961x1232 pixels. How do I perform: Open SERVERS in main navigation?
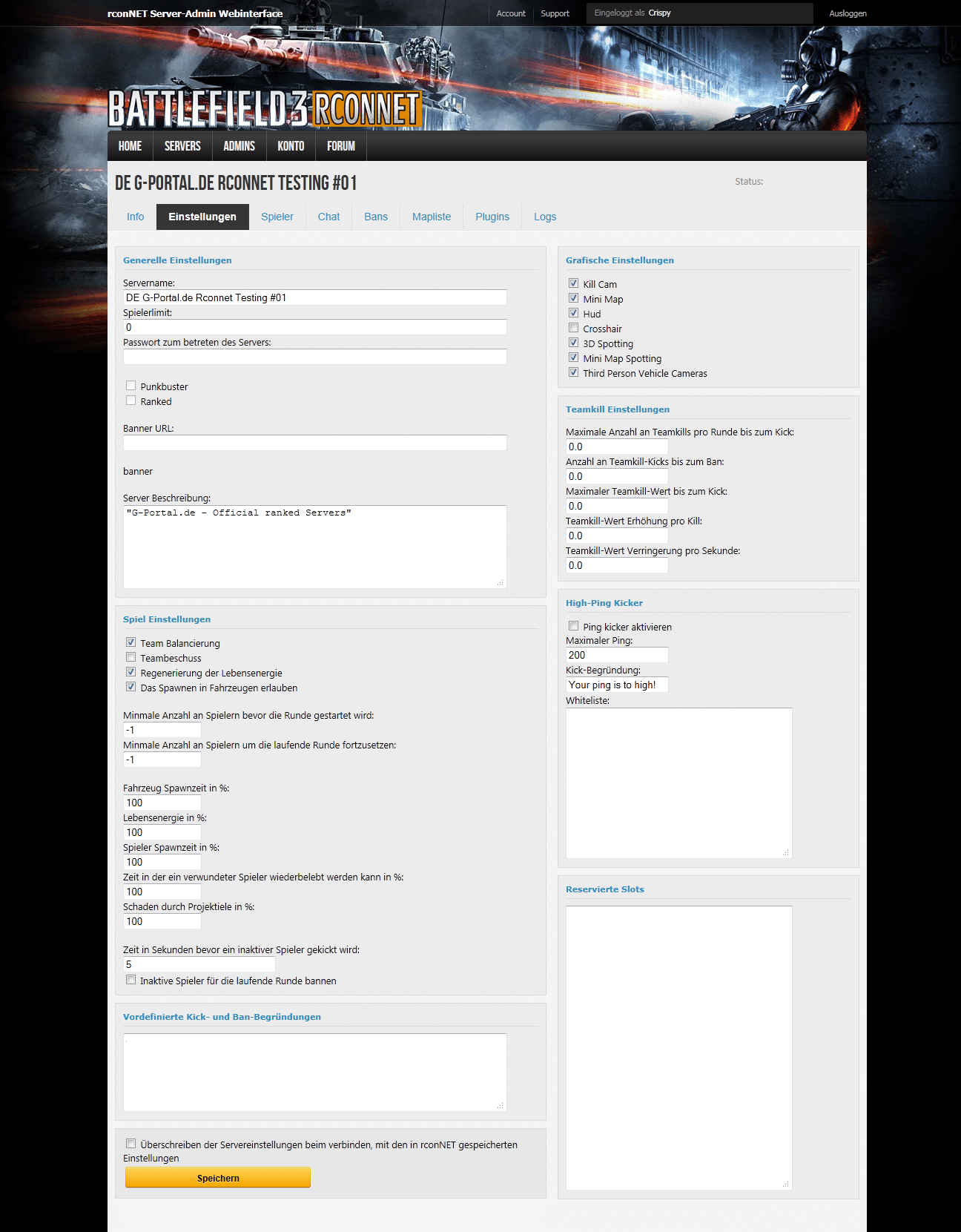(x=182, y=146)
